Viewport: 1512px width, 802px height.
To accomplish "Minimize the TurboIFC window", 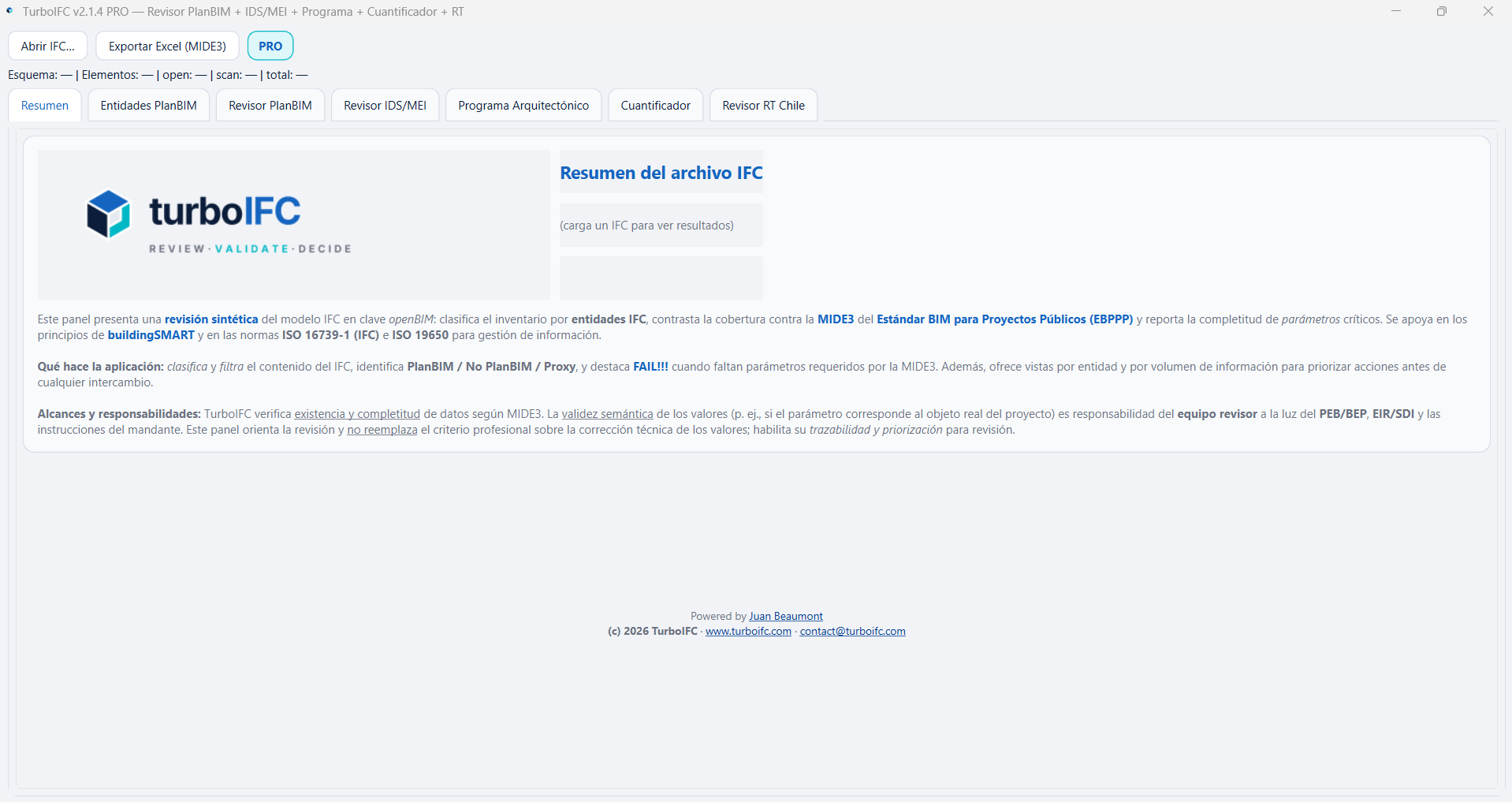I will point(1396,11).
